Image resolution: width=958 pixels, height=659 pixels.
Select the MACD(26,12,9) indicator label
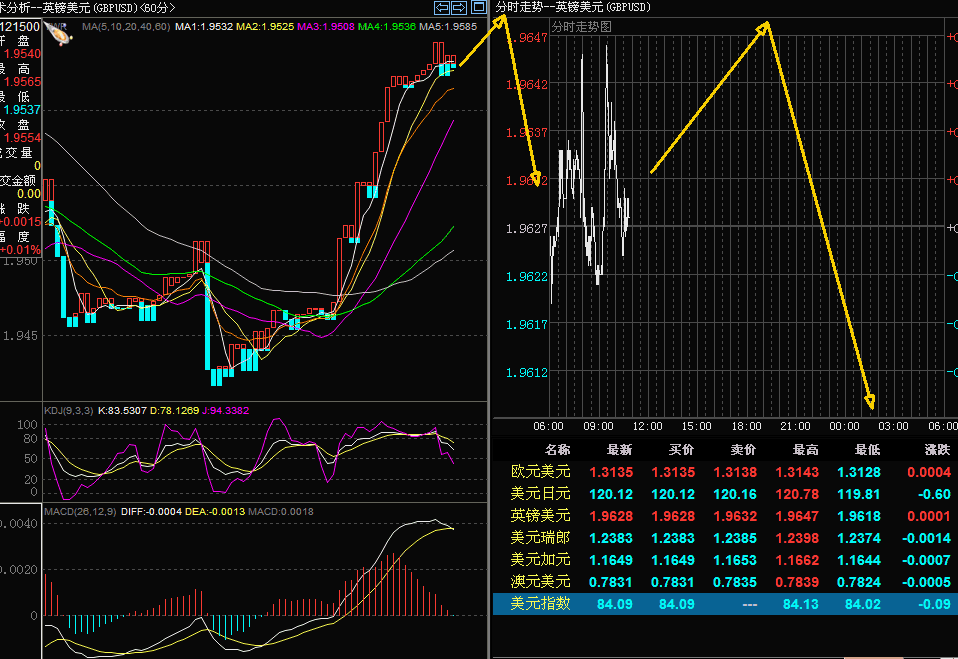[80, 511]
